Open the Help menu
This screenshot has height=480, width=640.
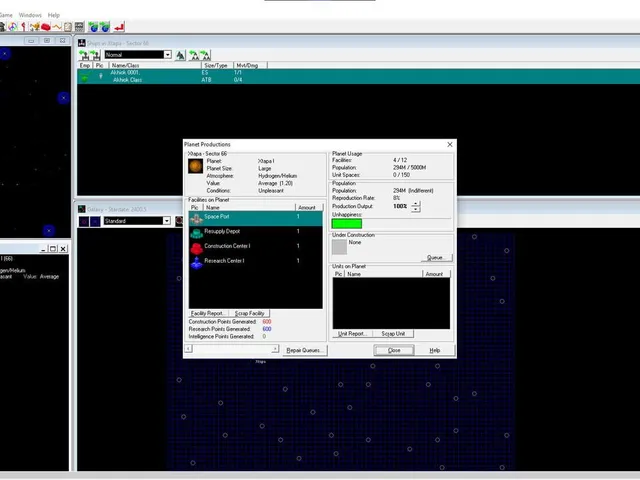(x=53, y=15)
